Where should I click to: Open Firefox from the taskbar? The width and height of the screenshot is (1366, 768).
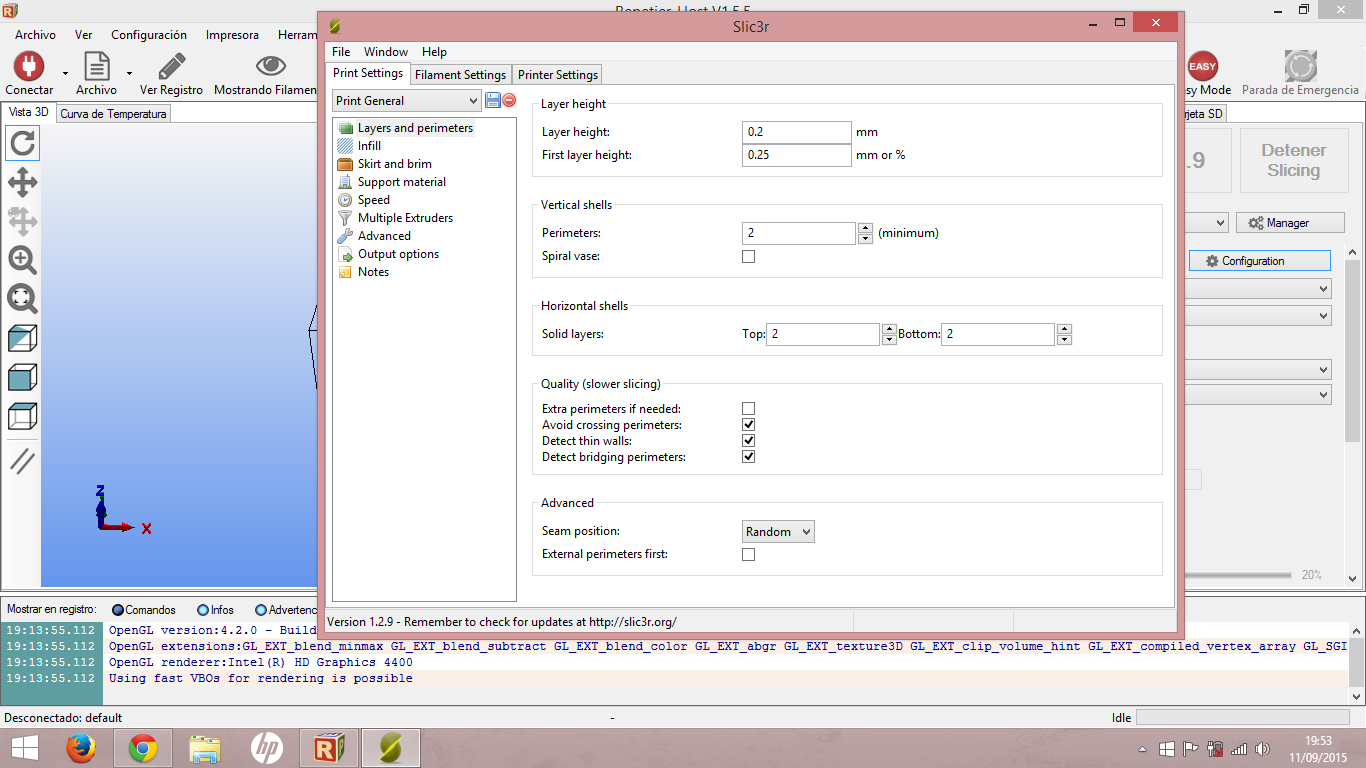(x=81, y=747)
